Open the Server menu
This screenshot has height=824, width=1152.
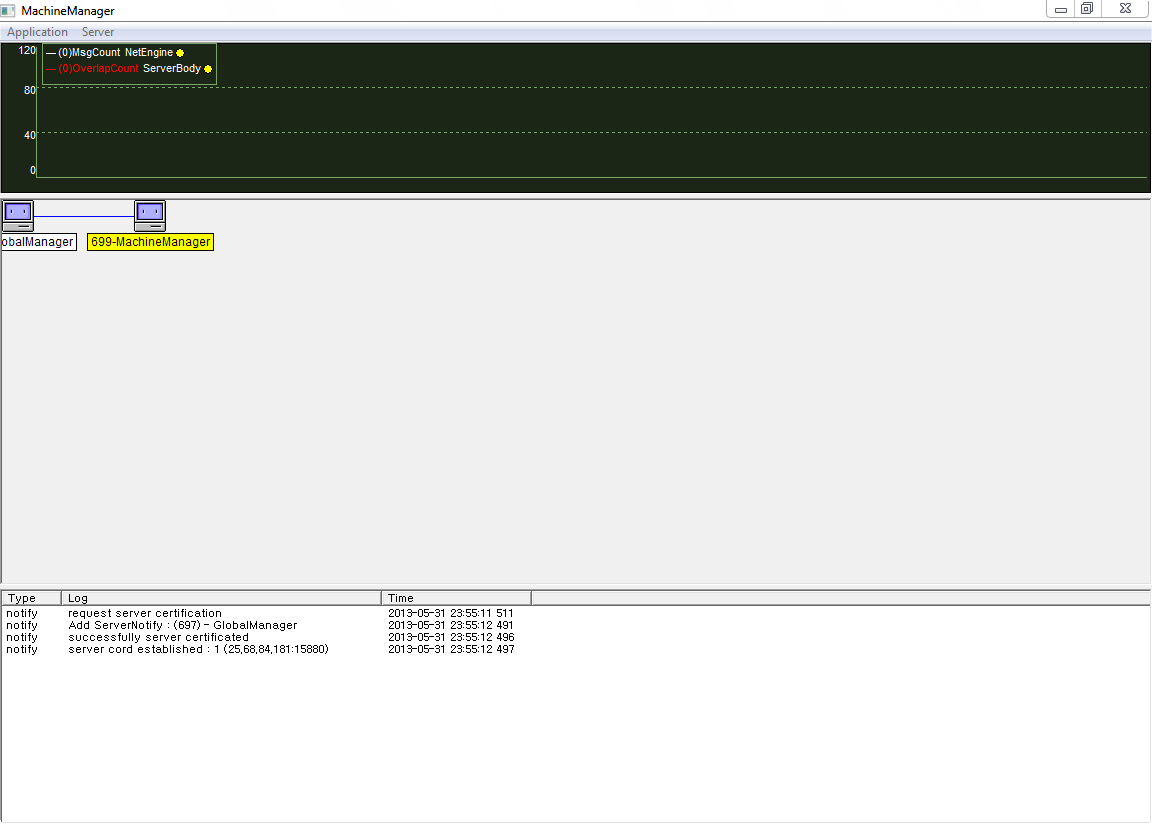pyautogui.click(x=98, y=32)
